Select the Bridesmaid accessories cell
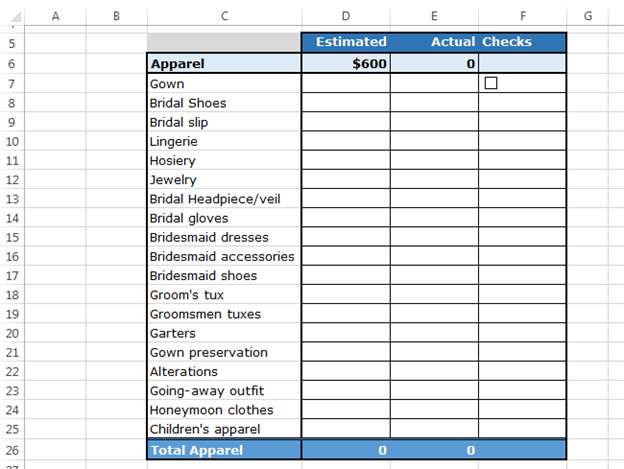The height and width of the screenshot is (469, 624). pos(224,256)
